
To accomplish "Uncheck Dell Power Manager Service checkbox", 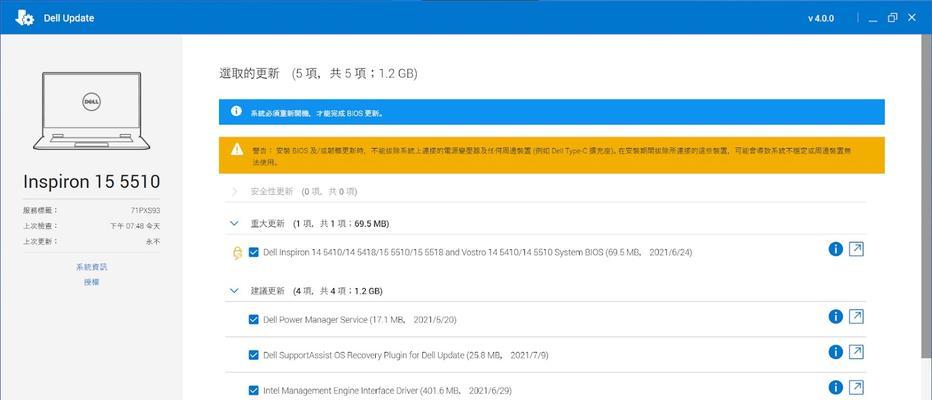I will 254,320.
